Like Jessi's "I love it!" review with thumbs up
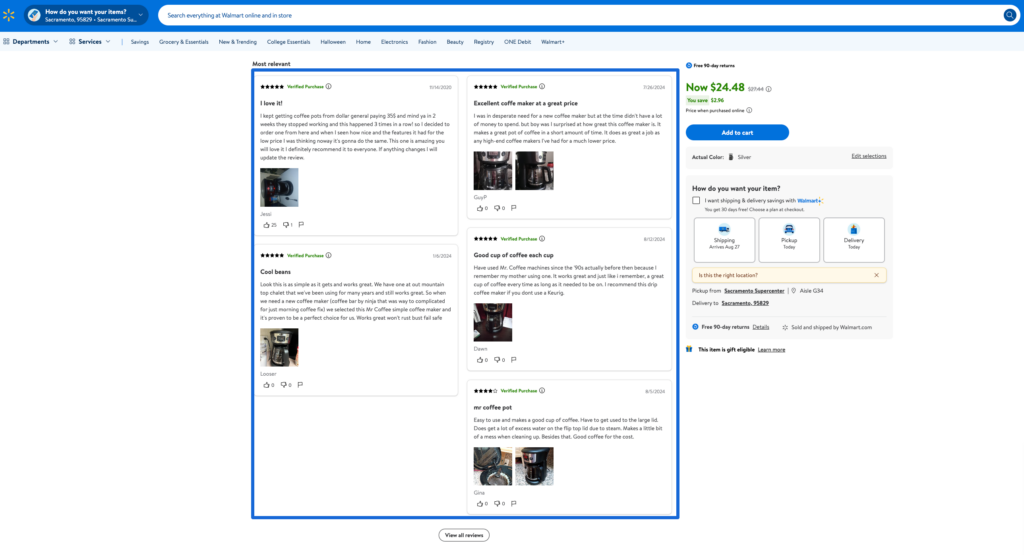This screenshot has width=1024, height=555. [266, 225]
